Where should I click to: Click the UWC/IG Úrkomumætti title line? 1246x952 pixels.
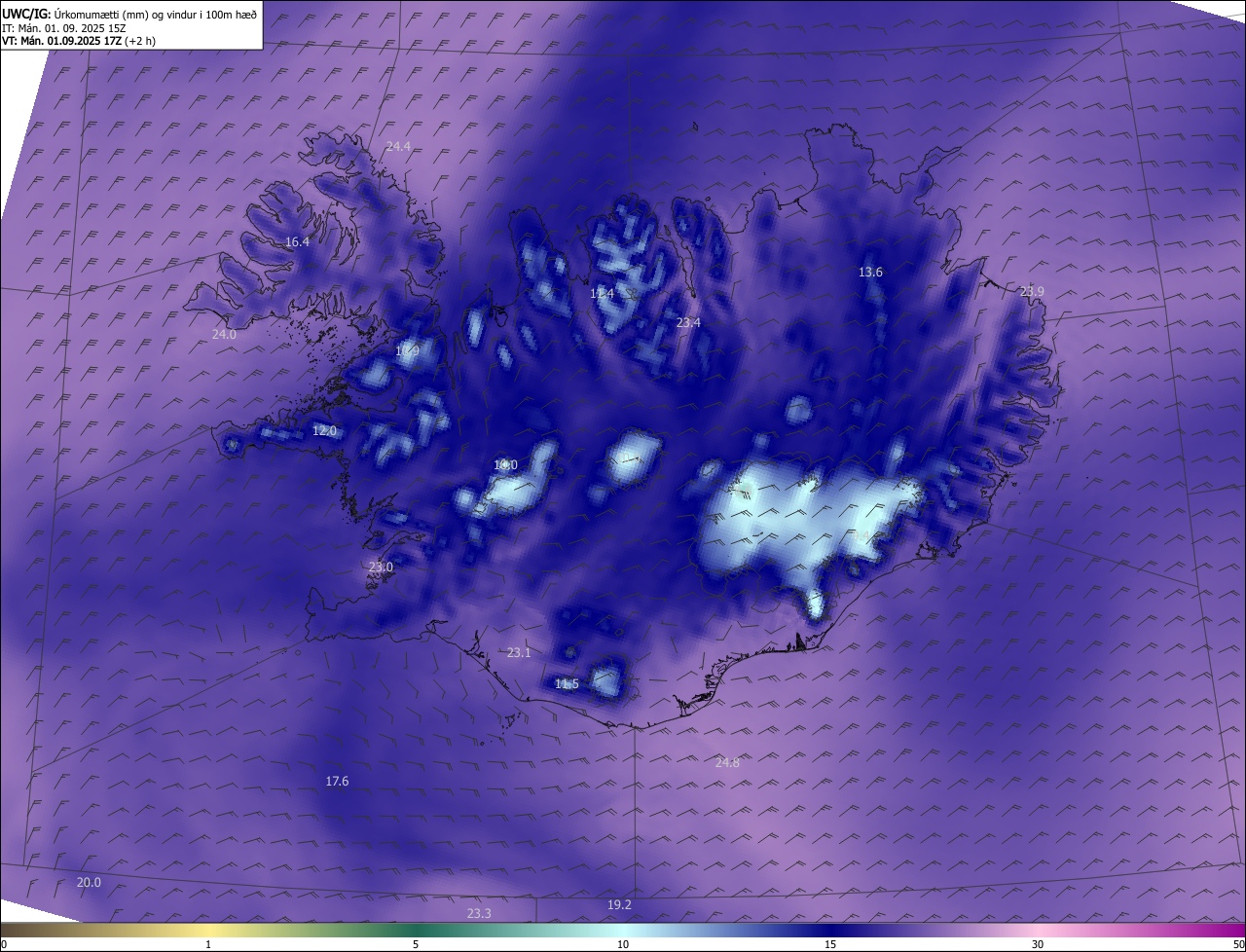[129, 14]
